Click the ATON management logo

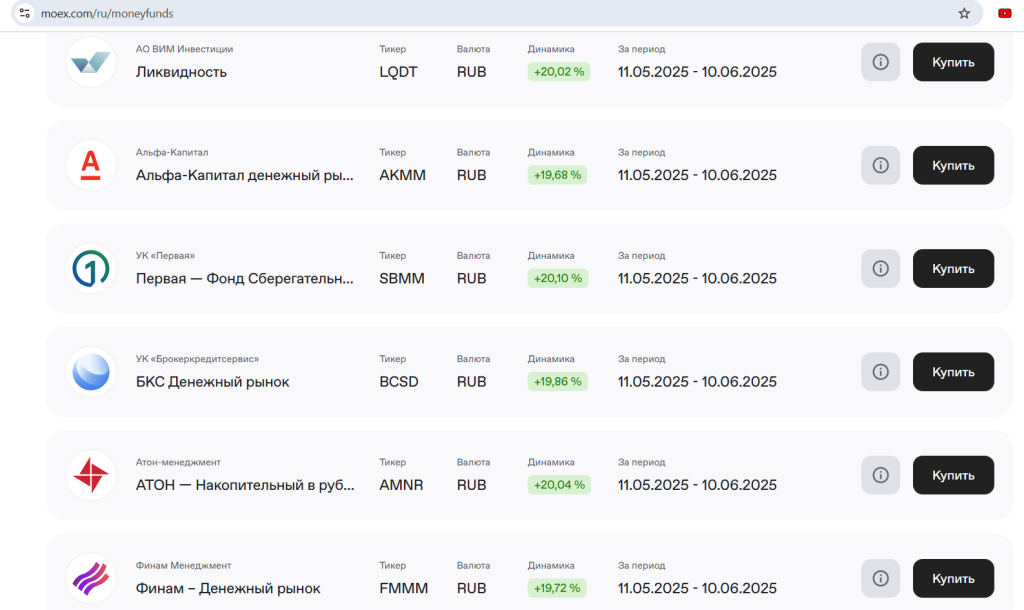pos(91,475)
